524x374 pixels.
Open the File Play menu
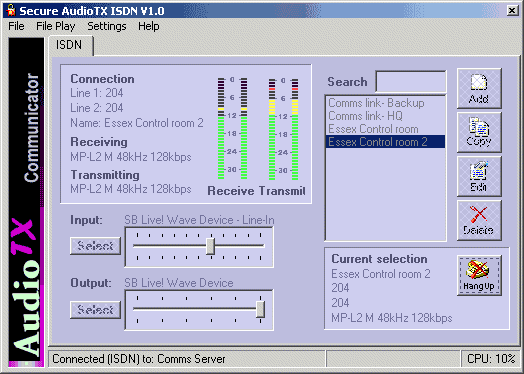(56, 26)
